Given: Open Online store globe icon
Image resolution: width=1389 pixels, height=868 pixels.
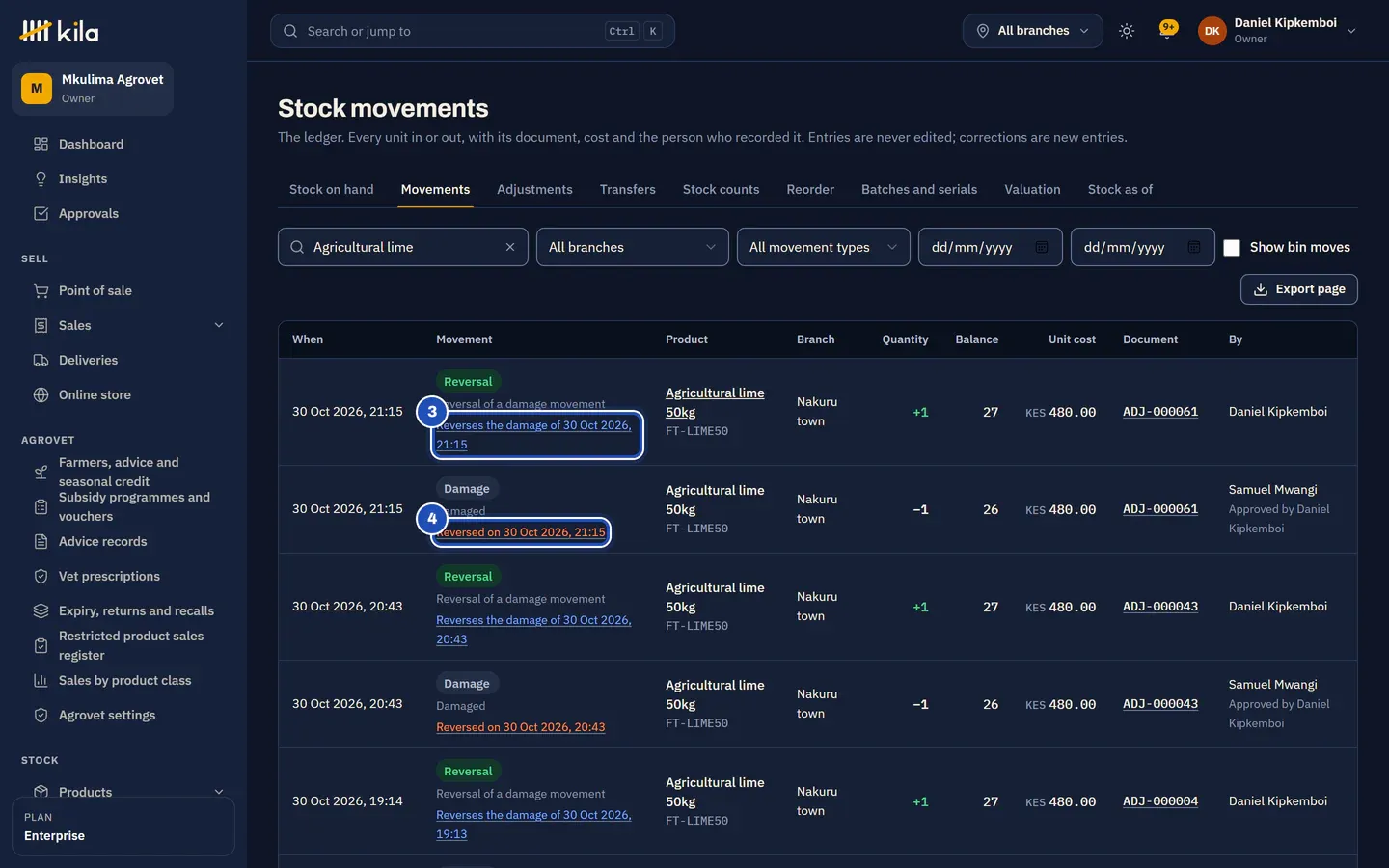Looking at the screenshot, I should pos(41,394).
